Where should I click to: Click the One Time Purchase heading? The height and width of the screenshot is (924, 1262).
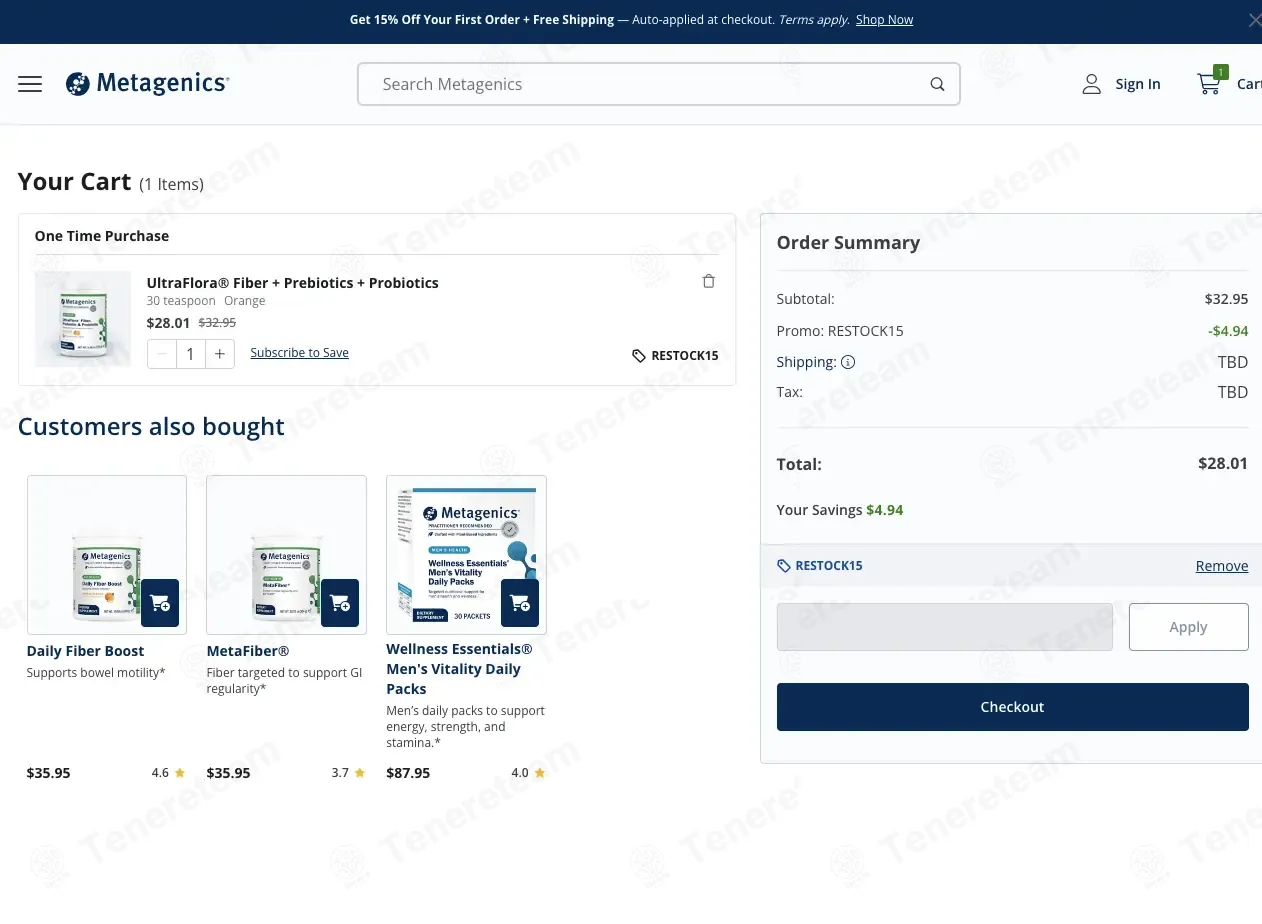tap(102, 236)
